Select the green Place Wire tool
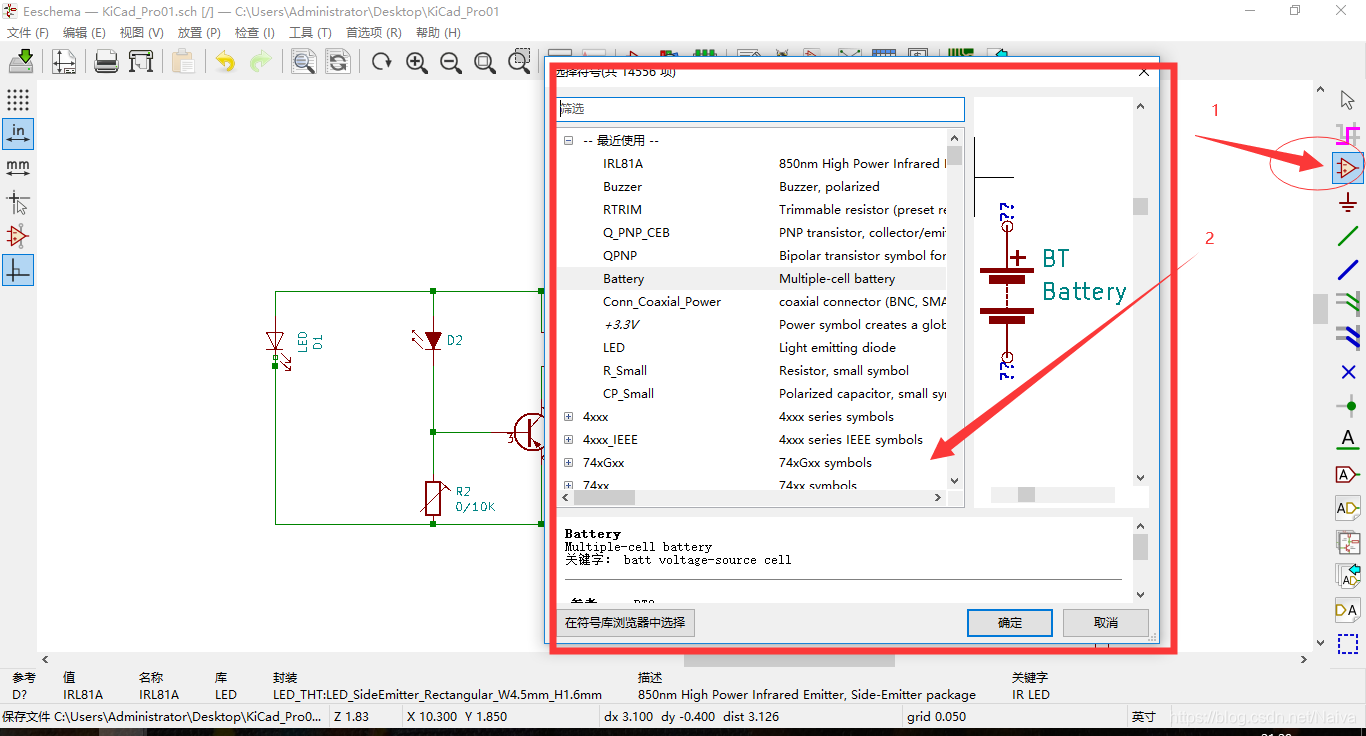 [x=1348, y=237]
